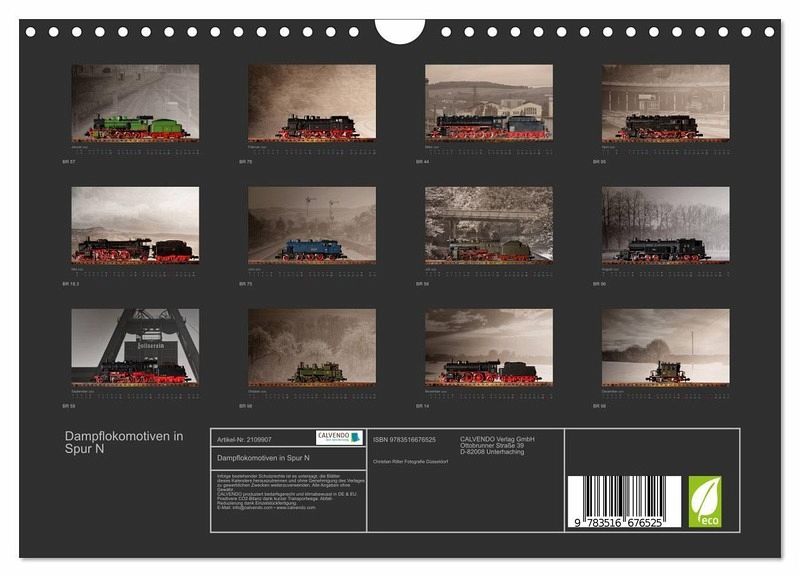Image resolution: width=800 pixels, height=577 pixels.
Task: Click the Artikel-Nr. 2109907 text
Action: tap(244, 438)
